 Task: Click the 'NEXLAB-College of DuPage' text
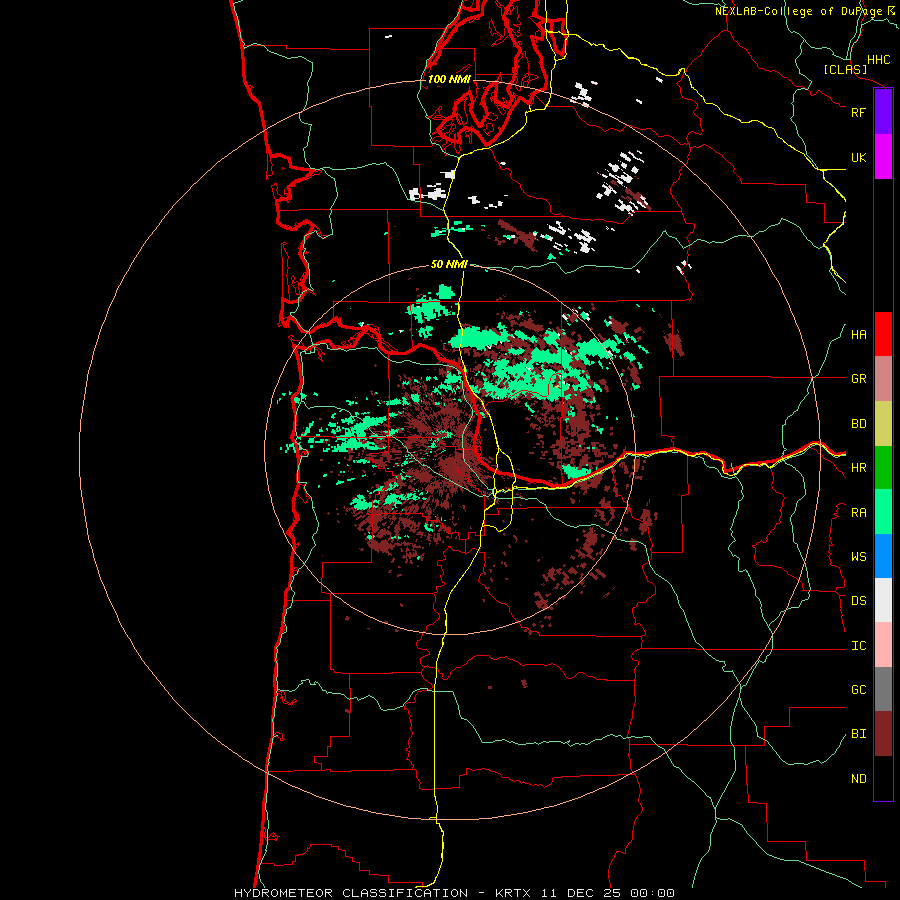(798, 11)
